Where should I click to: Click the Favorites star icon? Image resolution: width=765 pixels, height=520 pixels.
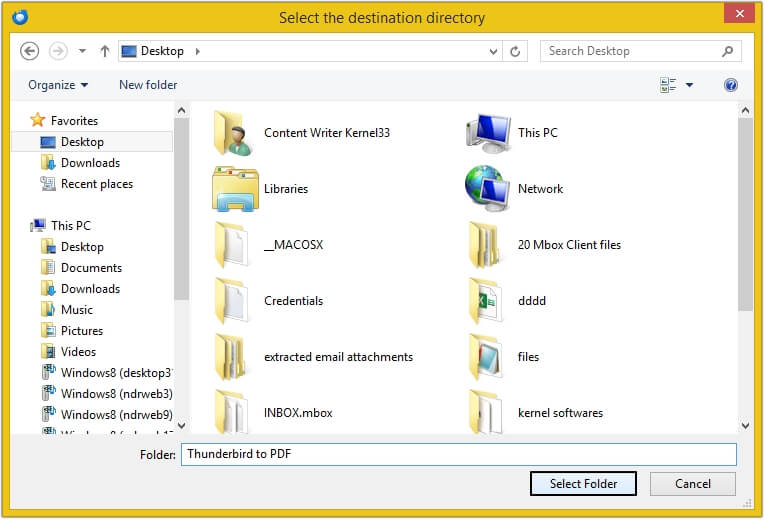(x=38, y=120)
